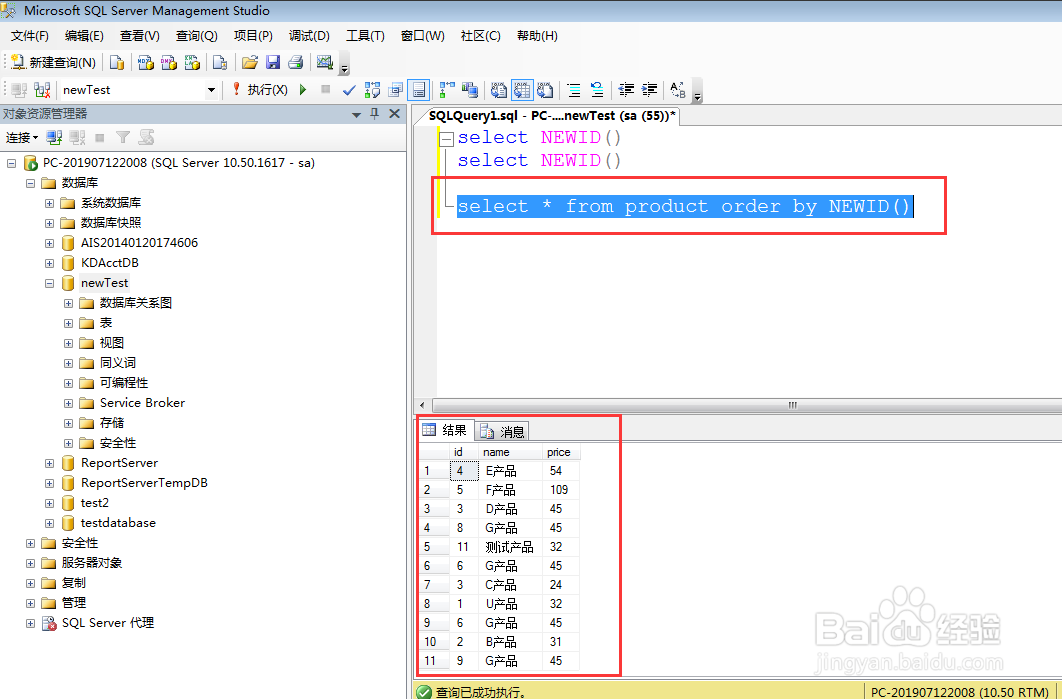Save the query with the floppy disk icon
Screen dimensions: 1062x699
[x=273, y=62]
